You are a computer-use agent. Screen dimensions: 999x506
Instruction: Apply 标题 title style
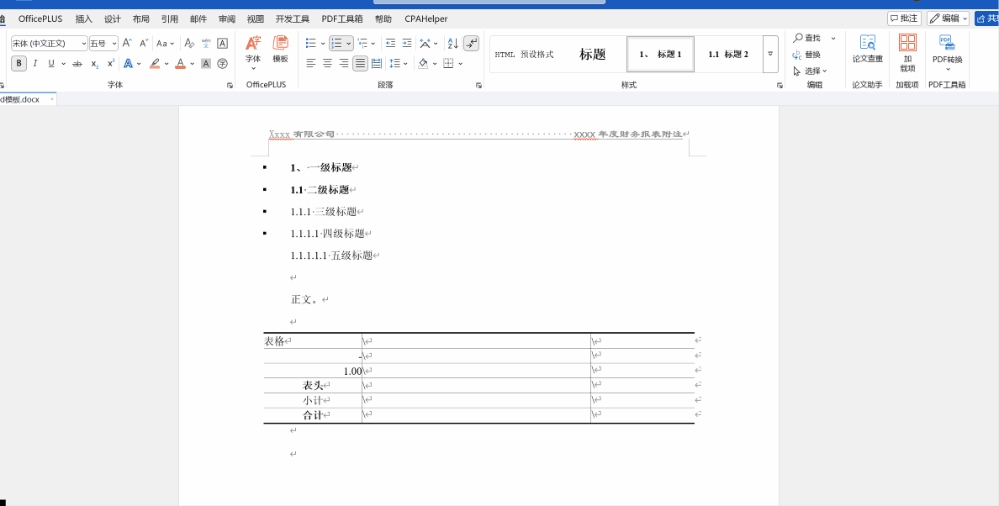click(x=592, y=54)
